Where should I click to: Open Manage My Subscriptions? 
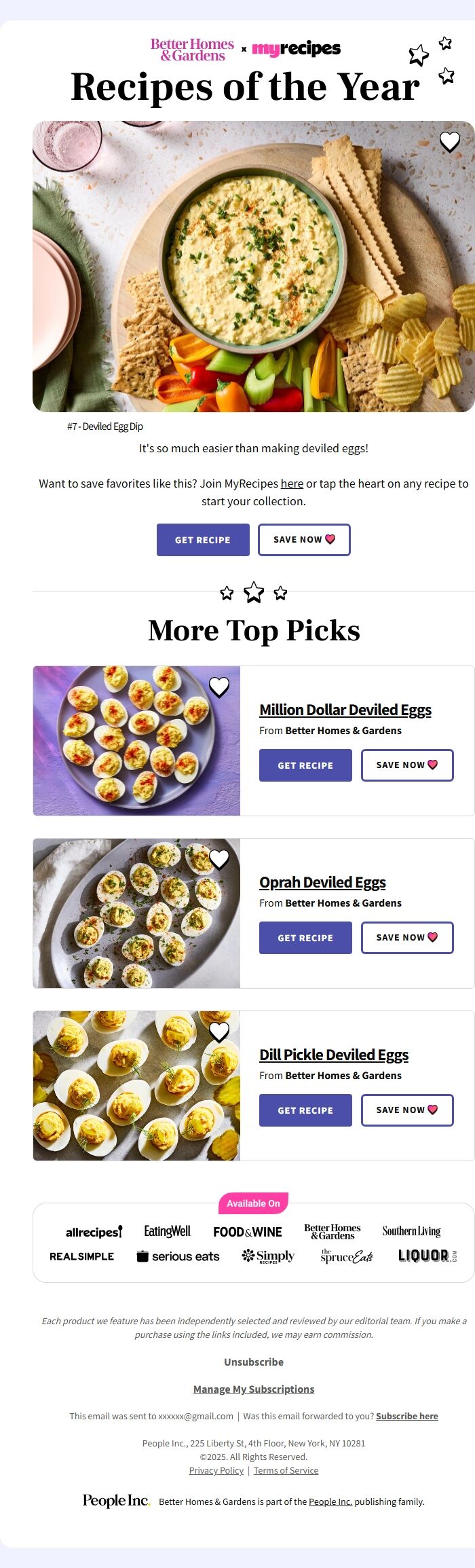pos(254,1389)
